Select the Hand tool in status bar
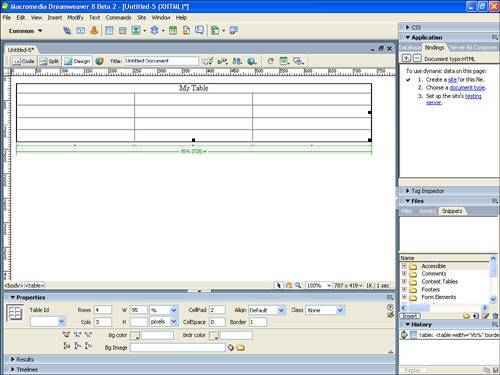Screen dimensions: 500x375 (289, 285)
